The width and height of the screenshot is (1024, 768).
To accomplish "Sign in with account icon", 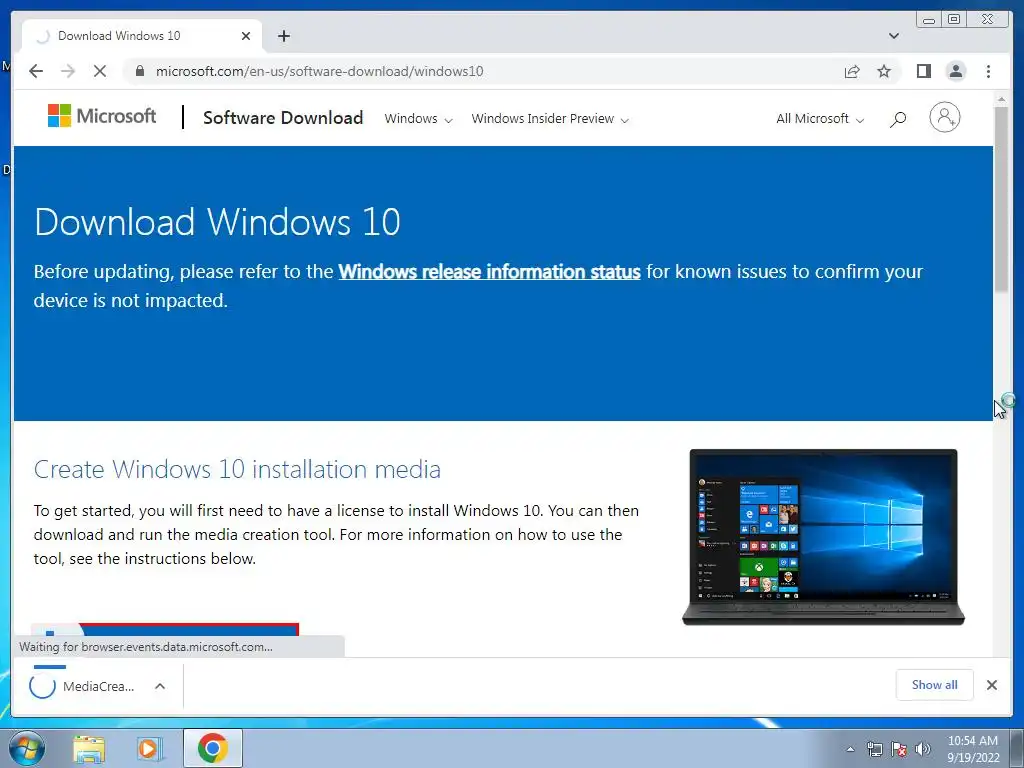I will tap(944, 118).
